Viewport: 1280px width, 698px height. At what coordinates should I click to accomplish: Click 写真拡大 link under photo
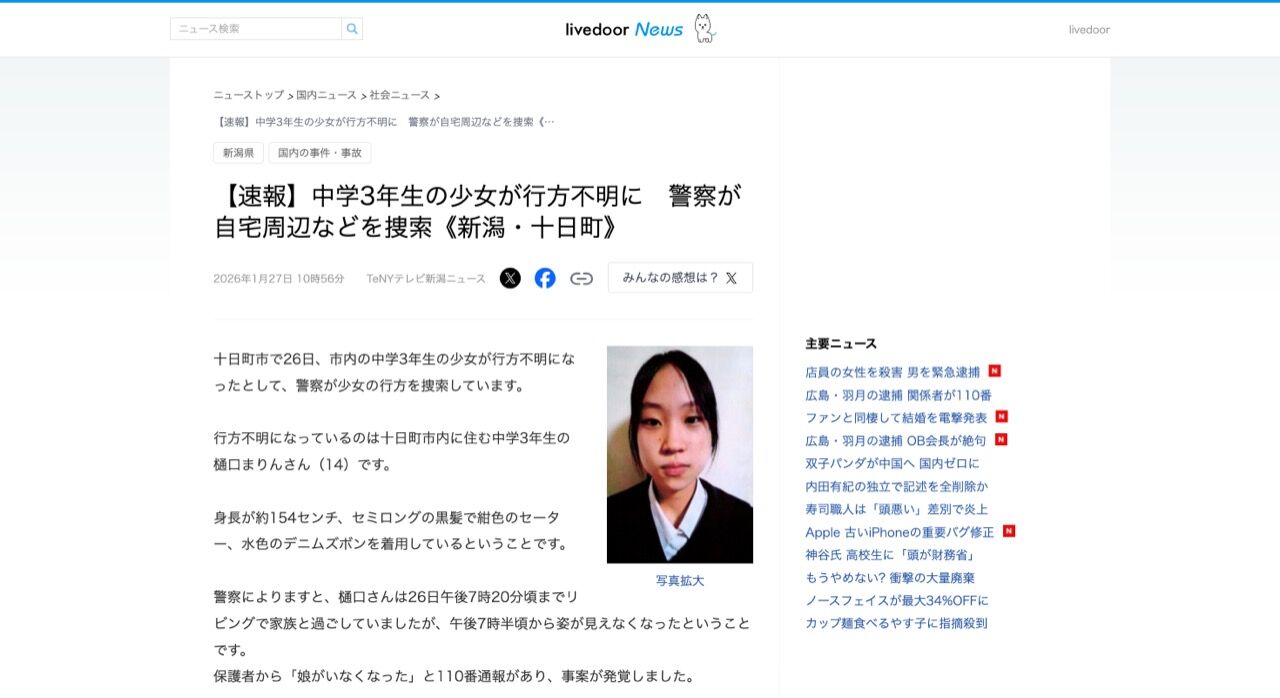pos(680,580)
